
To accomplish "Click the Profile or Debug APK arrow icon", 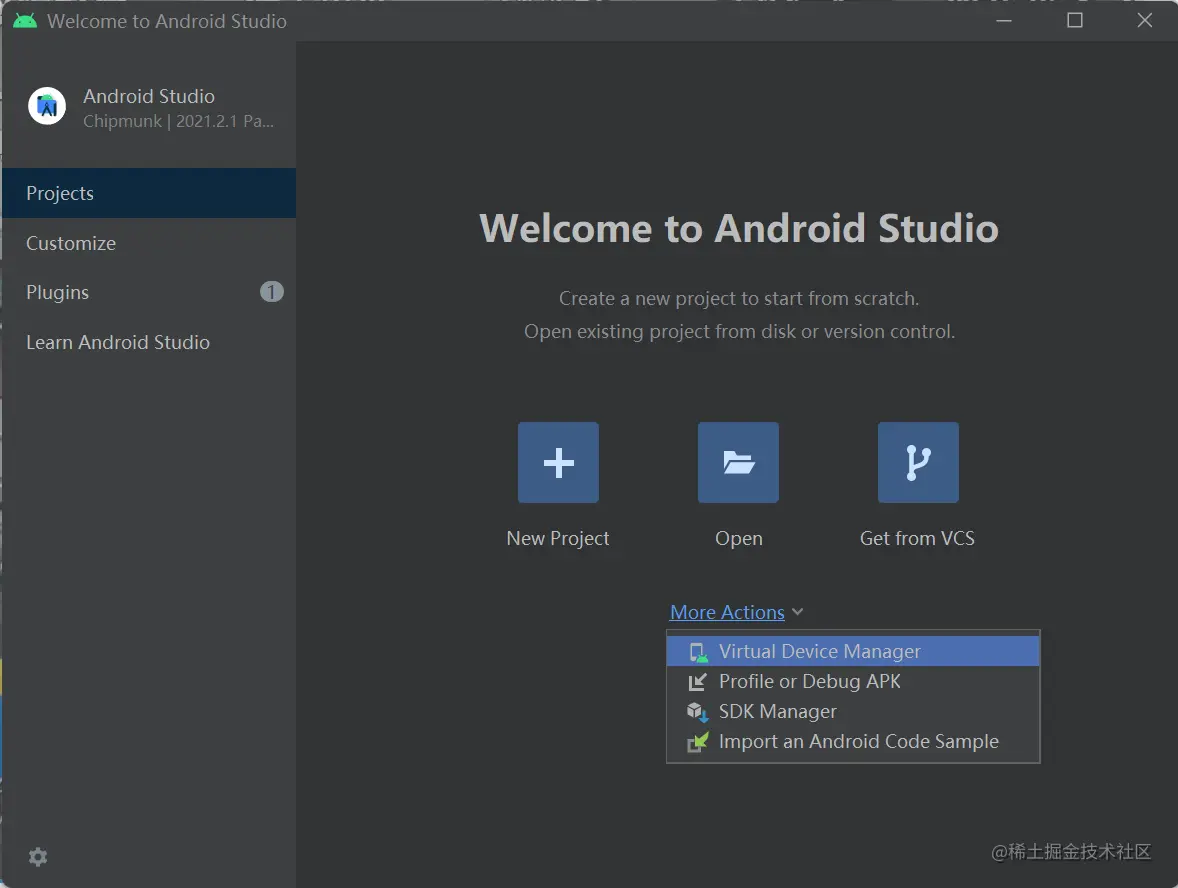I will coord(697,682).
